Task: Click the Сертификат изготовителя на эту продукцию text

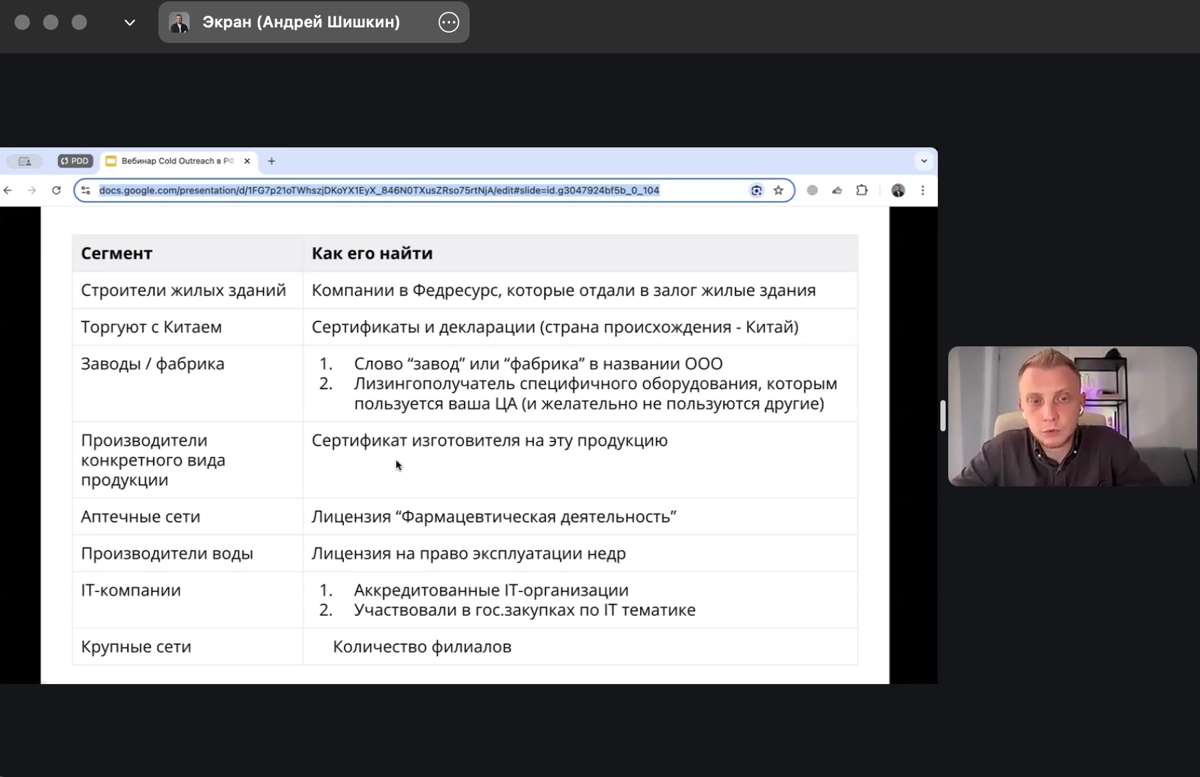Action: (490, 440)
